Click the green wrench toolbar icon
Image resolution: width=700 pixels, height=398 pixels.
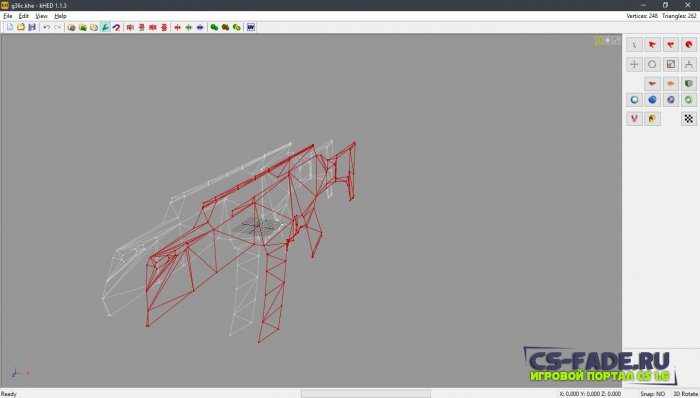pos(105,27)
